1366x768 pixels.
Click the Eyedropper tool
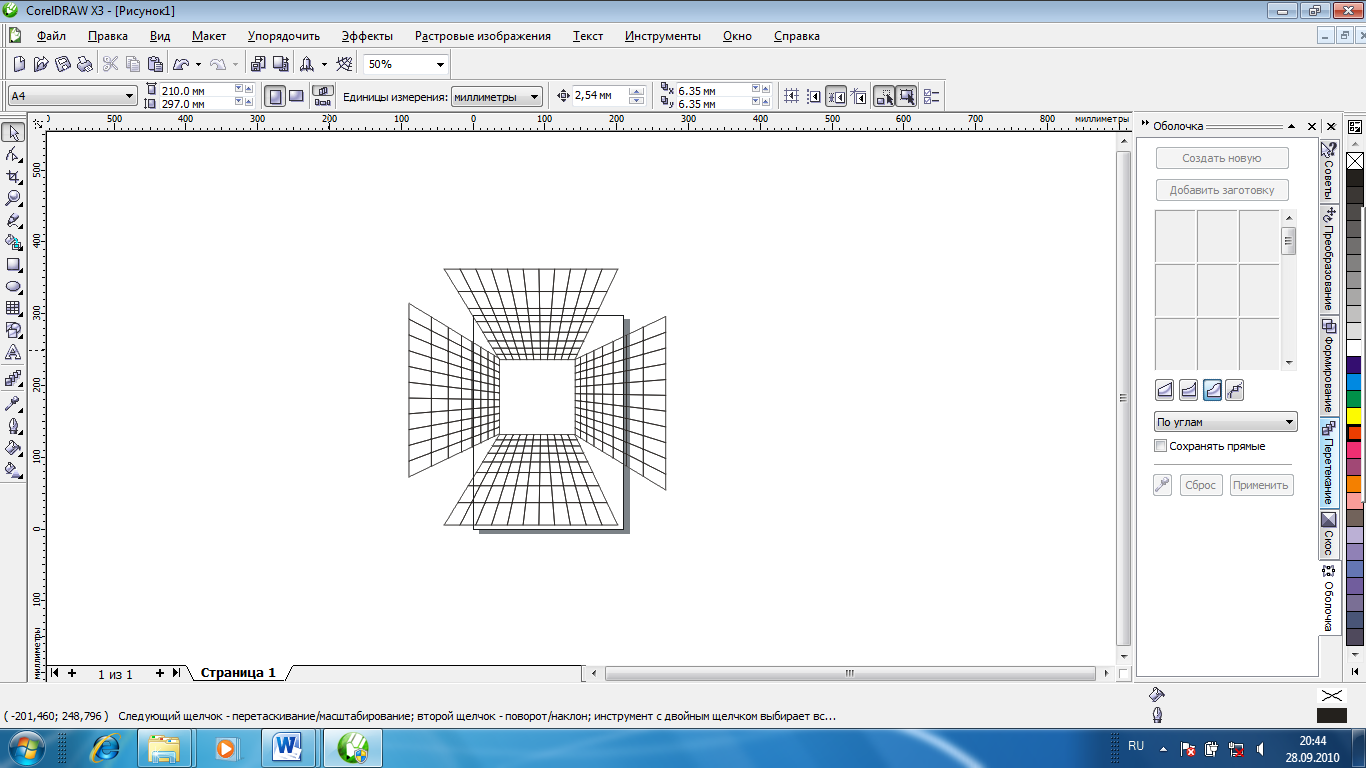click(x=14, y=403)
